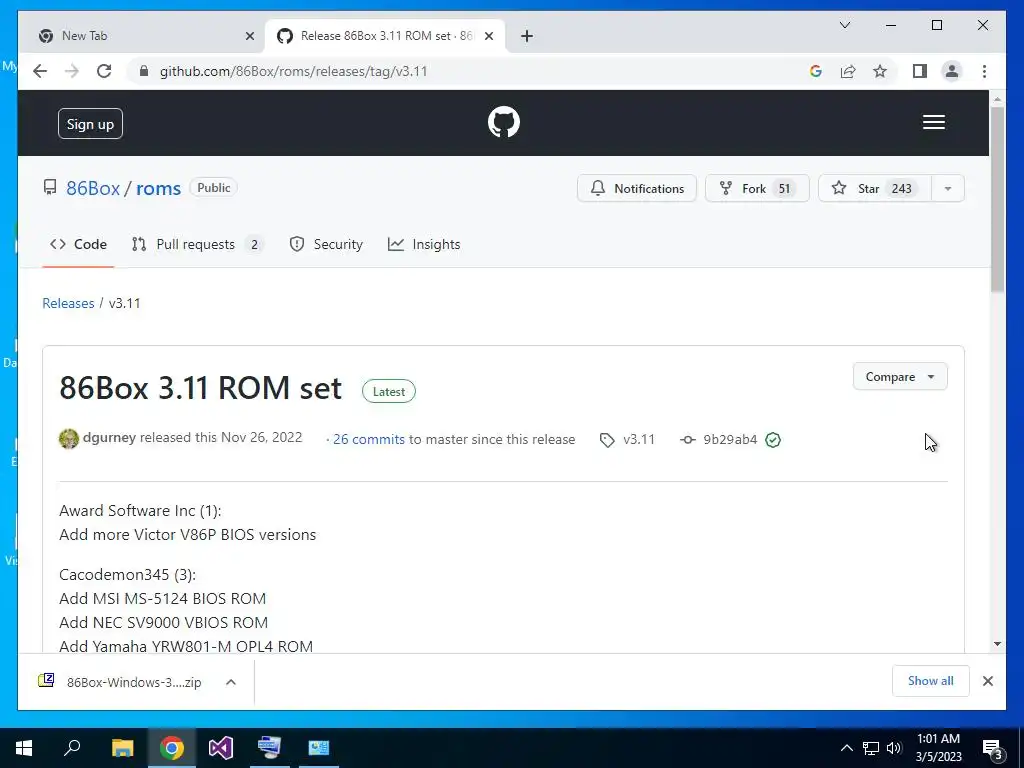Fork the repository
Viewport: 1024px width, 768px height.
coord(757,188)
